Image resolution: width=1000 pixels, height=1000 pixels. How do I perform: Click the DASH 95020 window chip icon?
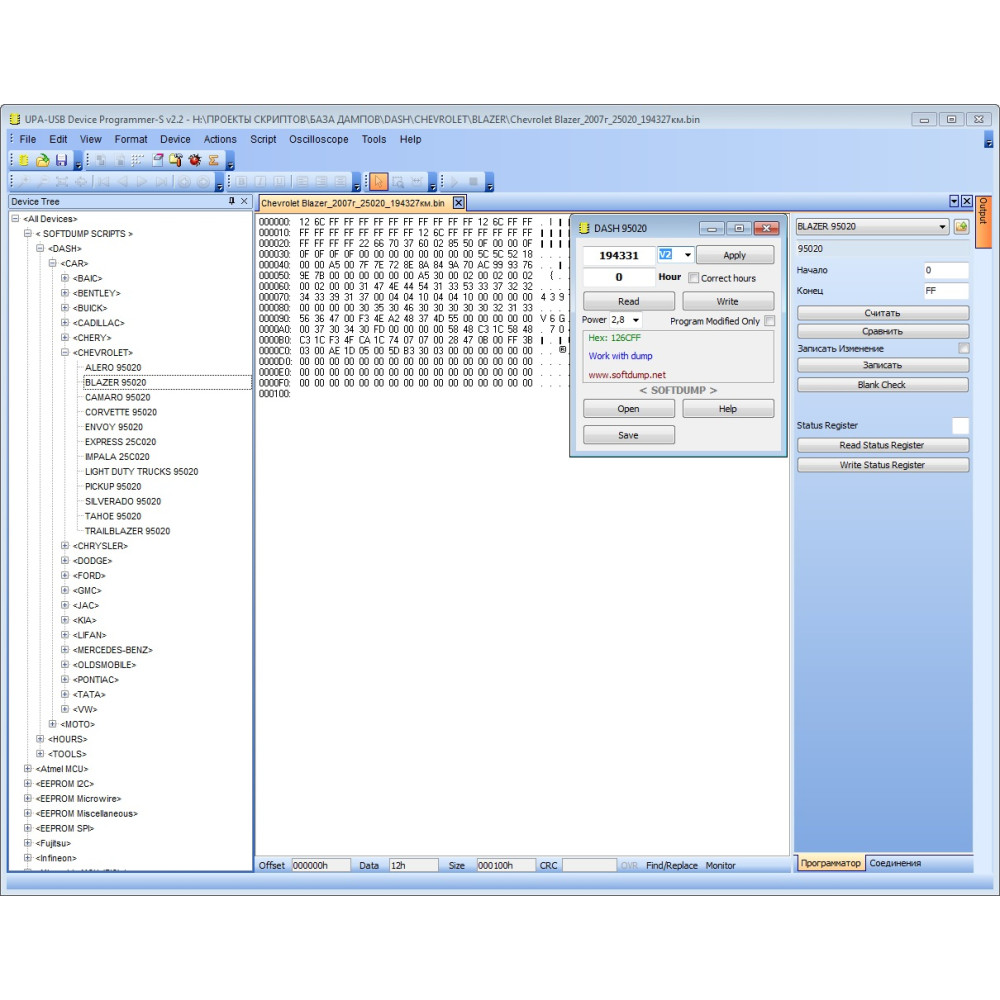584,228
